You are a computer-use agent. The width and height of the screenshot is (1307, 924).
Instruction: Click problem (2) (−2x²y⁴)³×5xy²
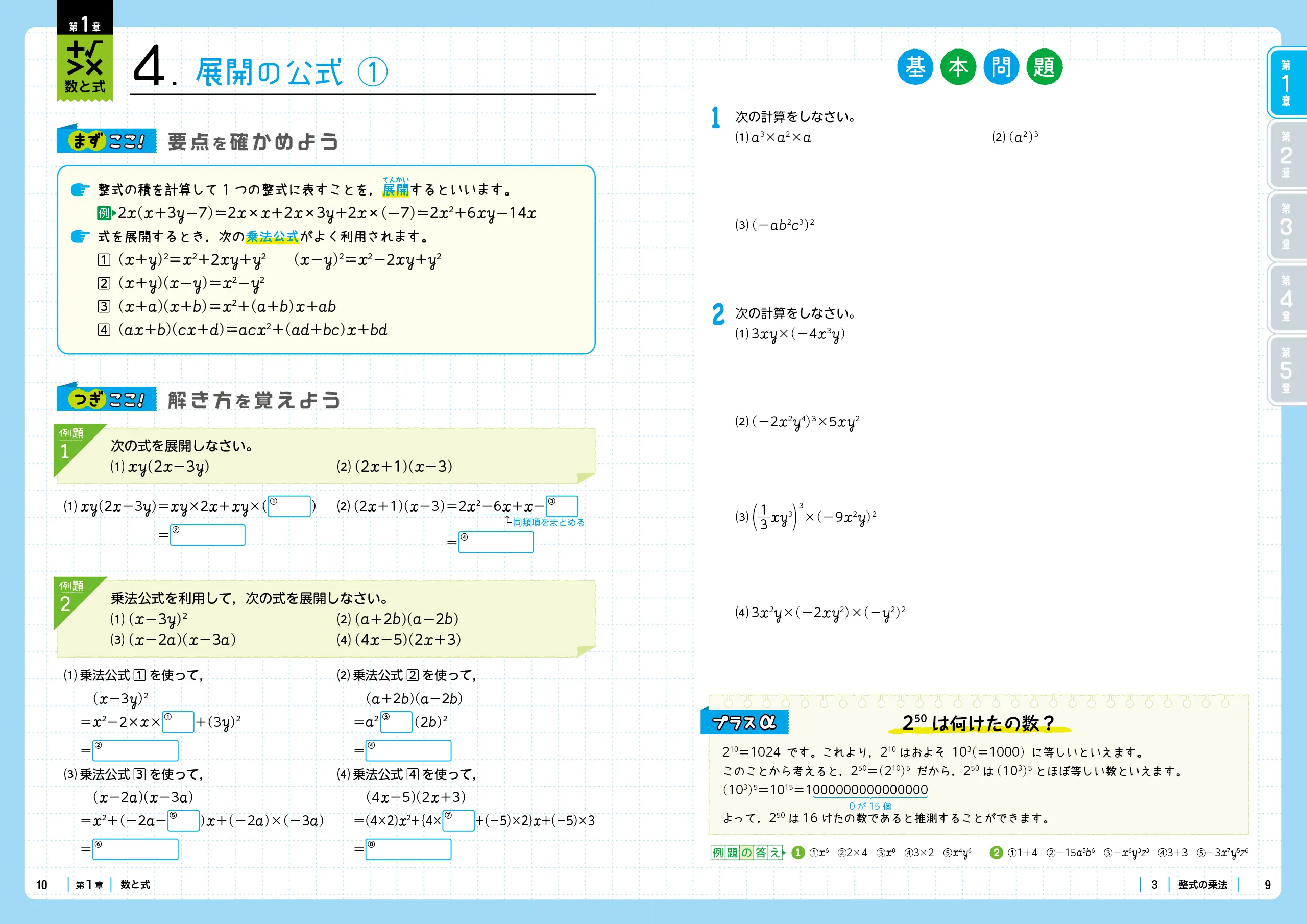point(797,422)
